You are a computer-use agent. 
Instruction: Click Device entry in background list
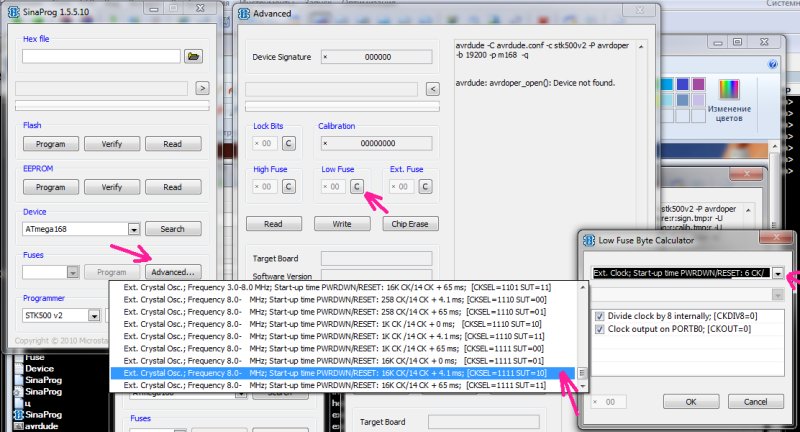(39, 368)
